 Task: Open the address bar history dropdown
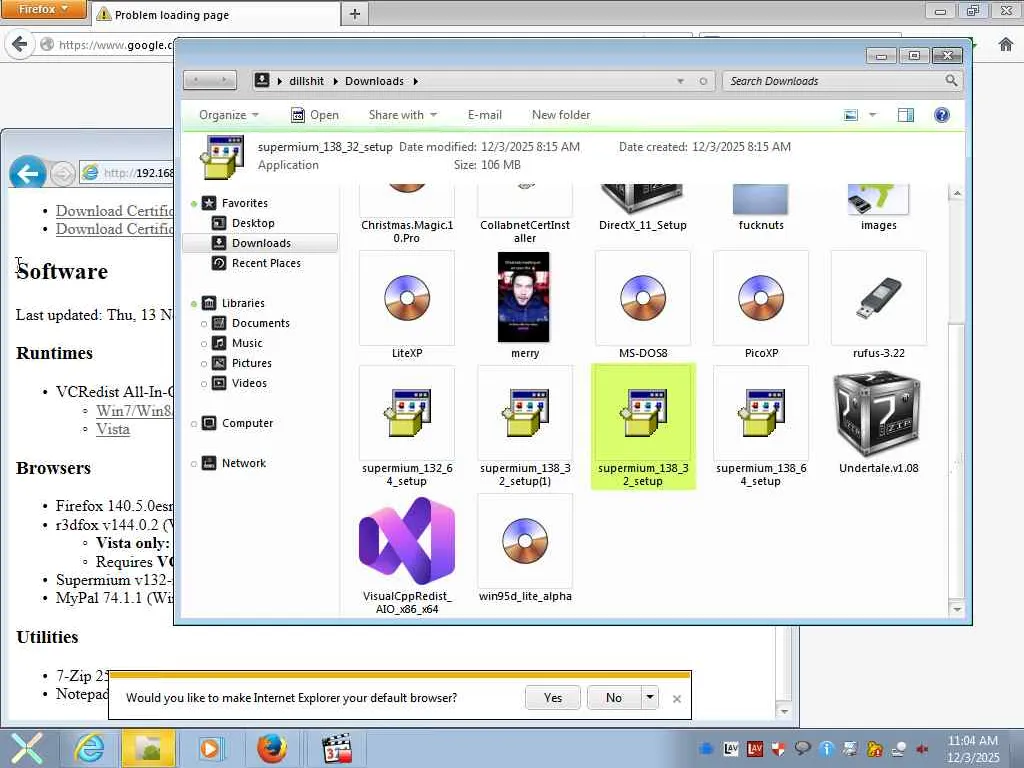pos(680,82)
